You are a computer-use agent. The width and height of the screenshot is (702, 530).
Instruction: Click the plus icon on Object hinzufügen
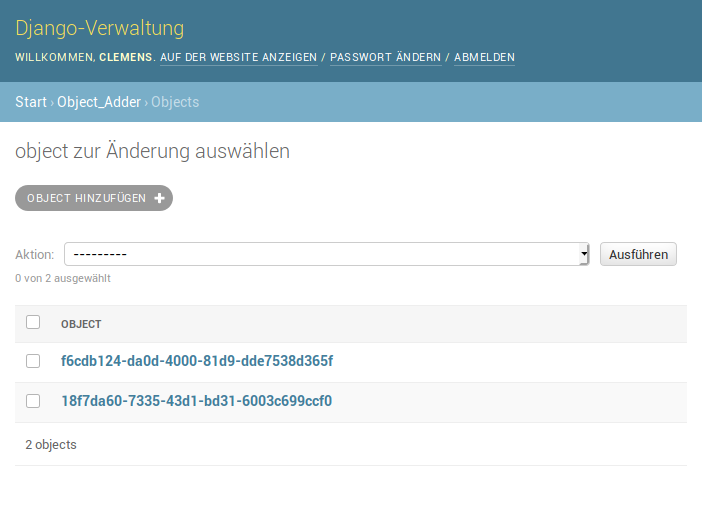point(159,198)
